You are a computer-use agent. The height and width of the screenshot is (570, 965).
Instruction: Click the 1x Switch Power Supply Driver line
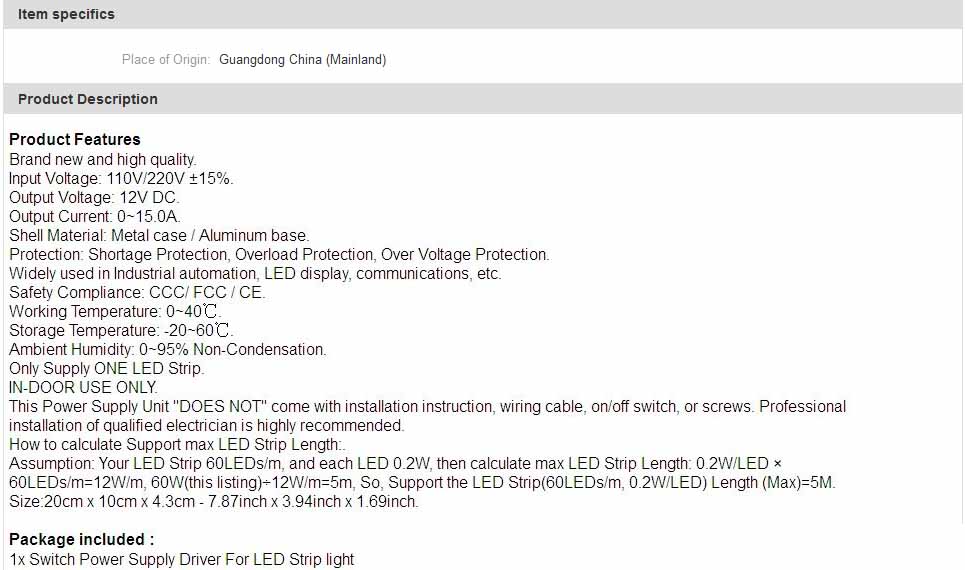182,559
